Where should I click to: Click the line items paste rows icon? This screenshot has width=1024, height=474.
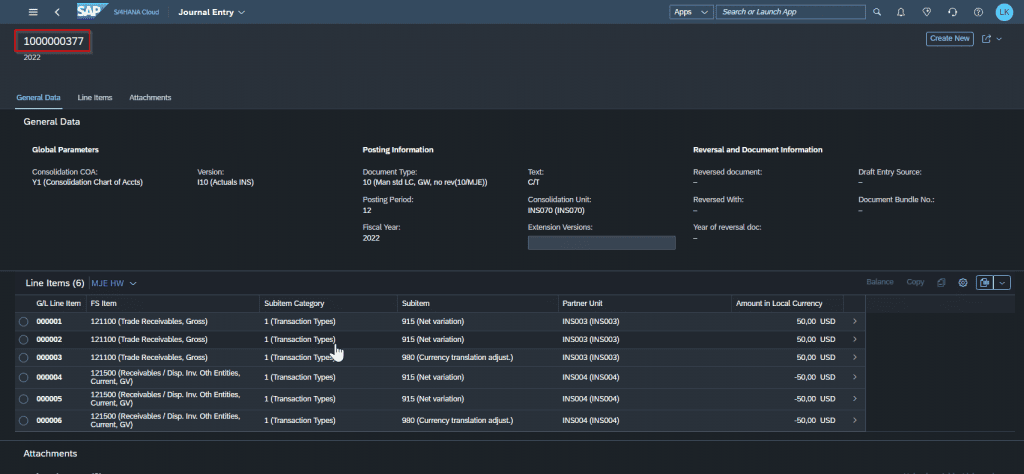click(x=941, y=283)
